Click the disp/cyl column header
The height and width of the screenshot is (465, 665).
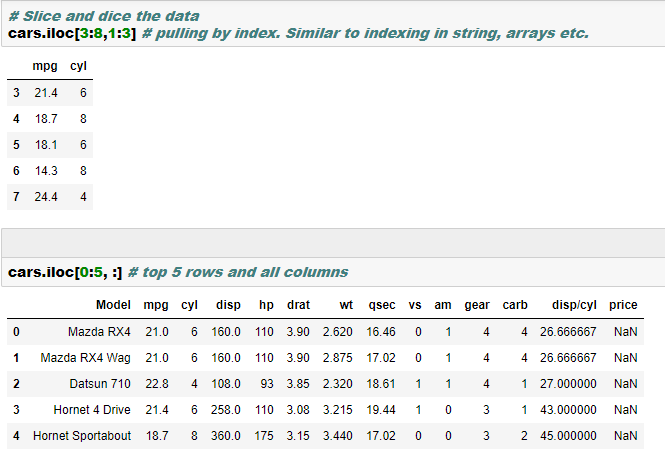click(x=573, y=305)
